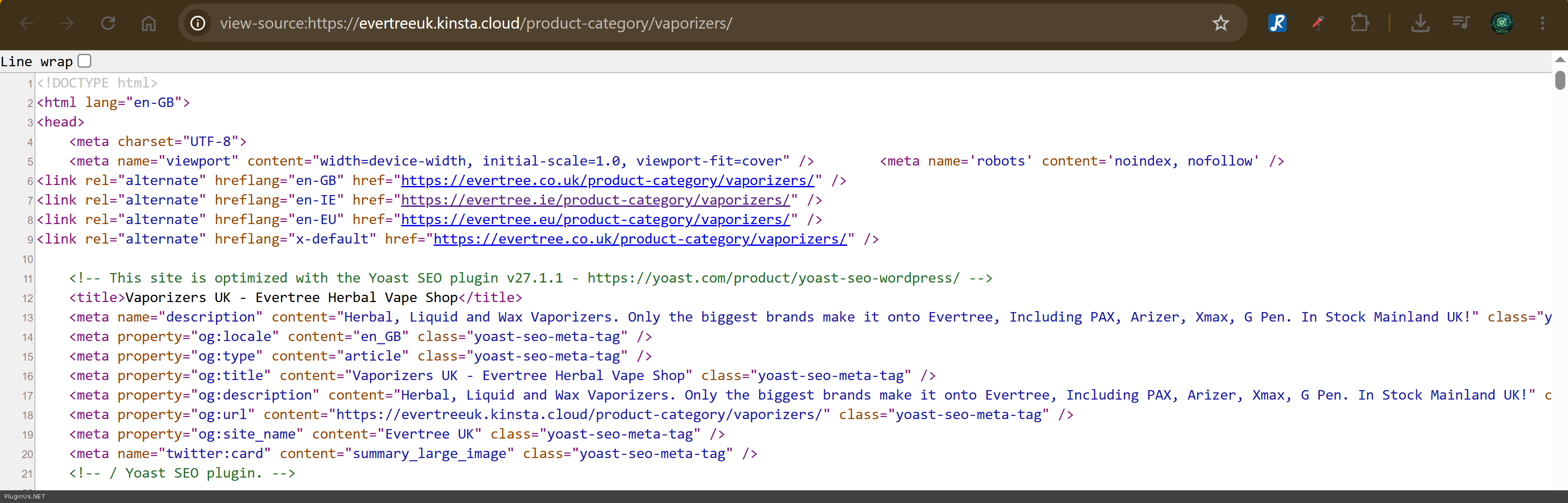The width and height of the screenshot is (1568, 503).
Task: Open the browser three-dot menu
Action: pos(1543,23)
